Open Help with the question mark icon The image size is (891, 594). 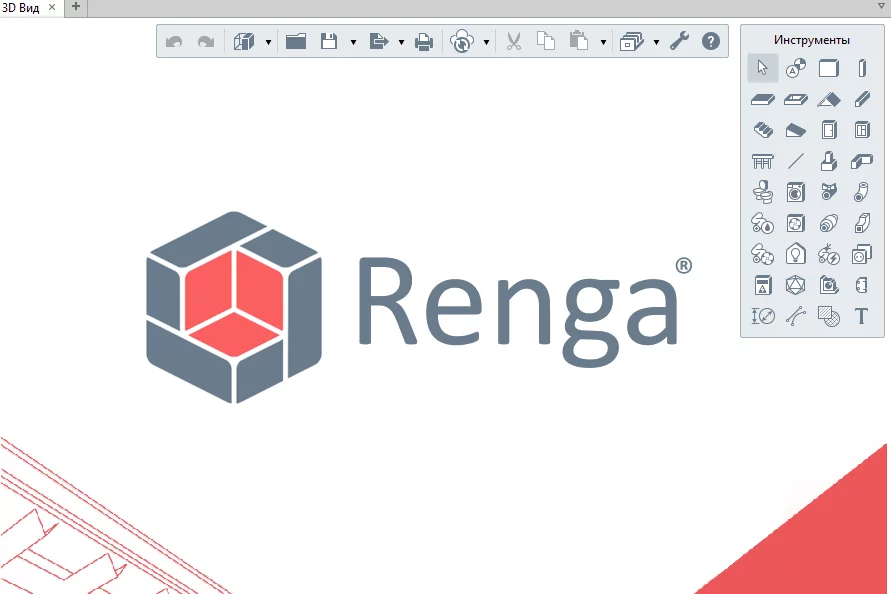tap(711, 41)
